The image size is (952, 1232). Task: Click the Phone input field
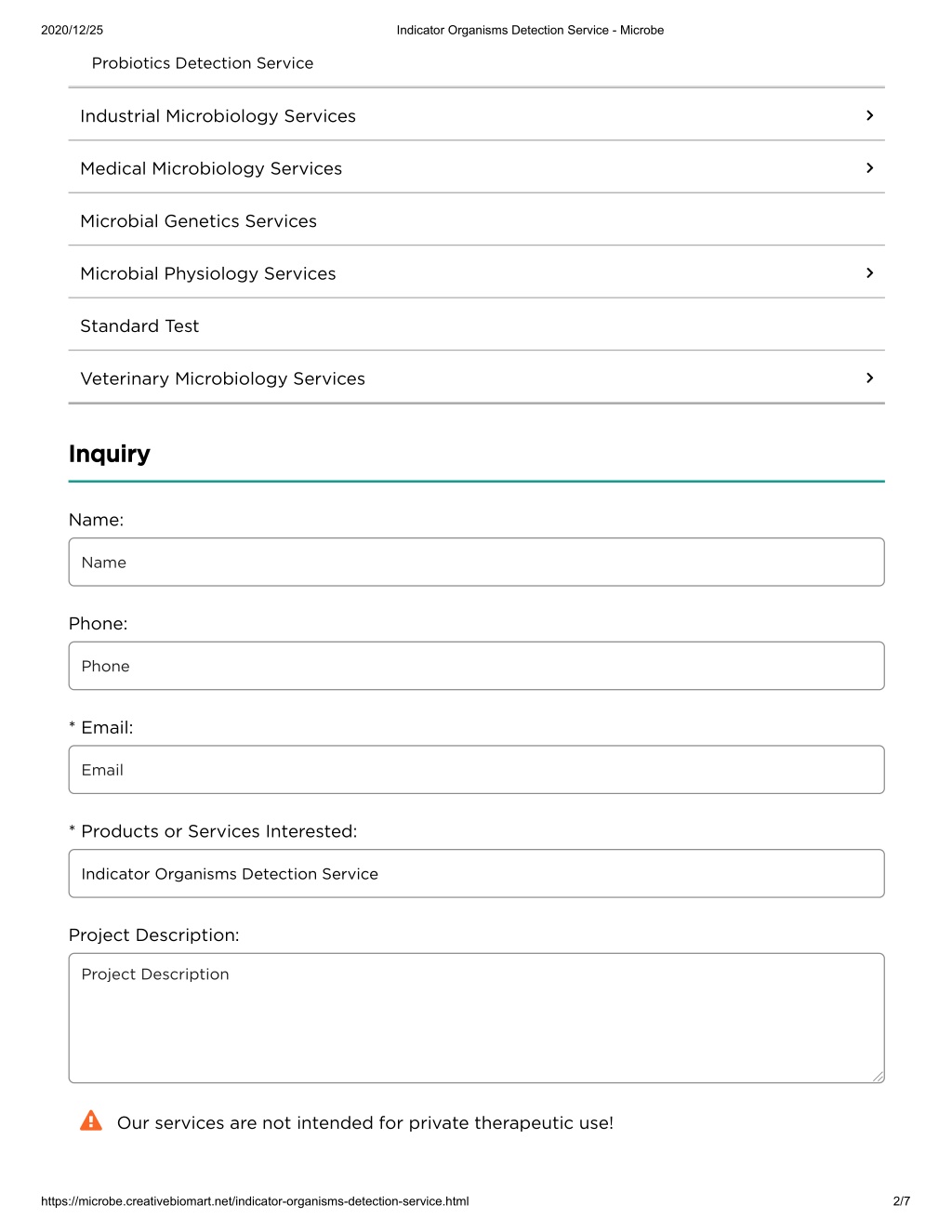476,666
